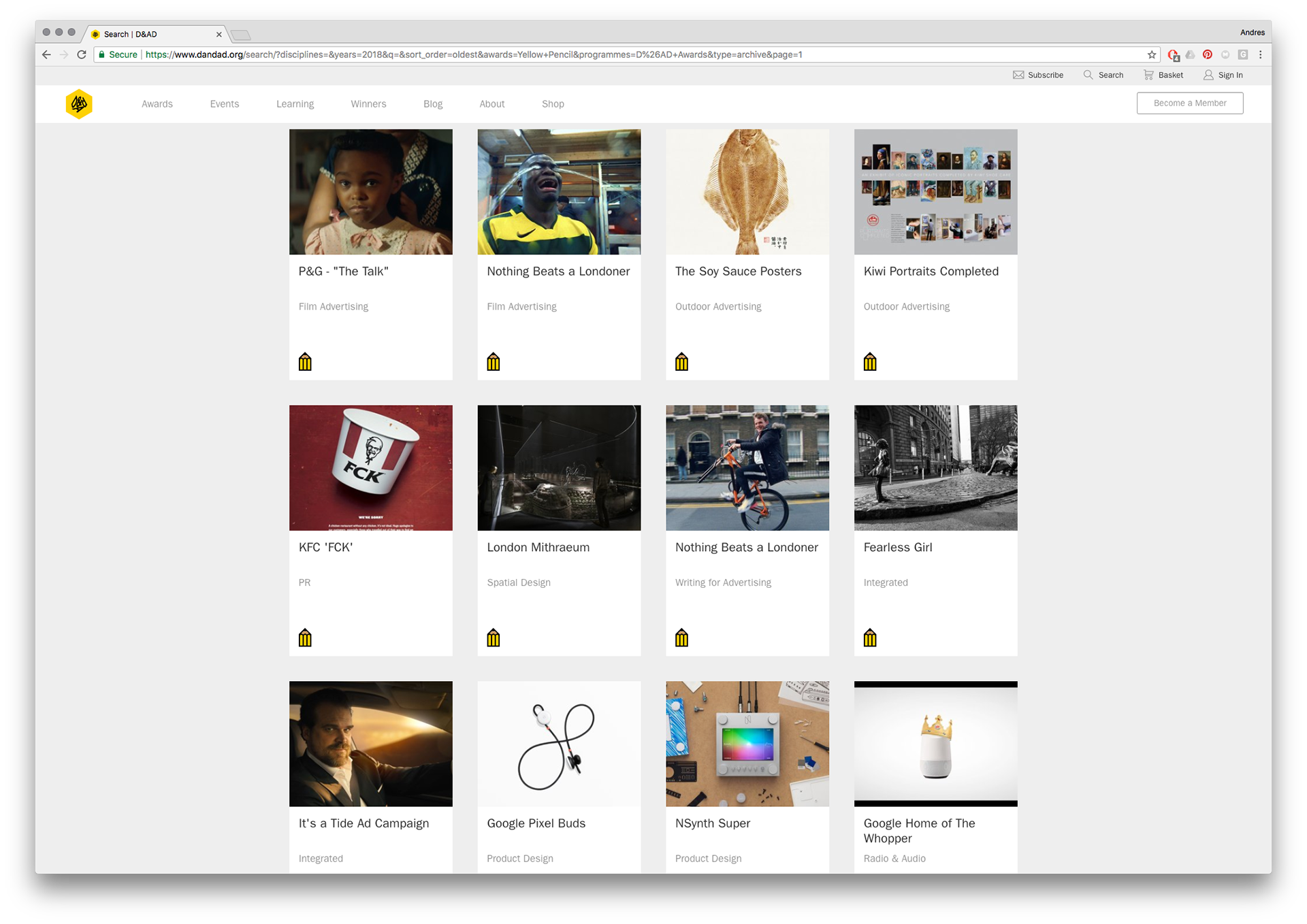1307x924 pixels.
Task: Open the Learning menu
Action: point(295,104)
